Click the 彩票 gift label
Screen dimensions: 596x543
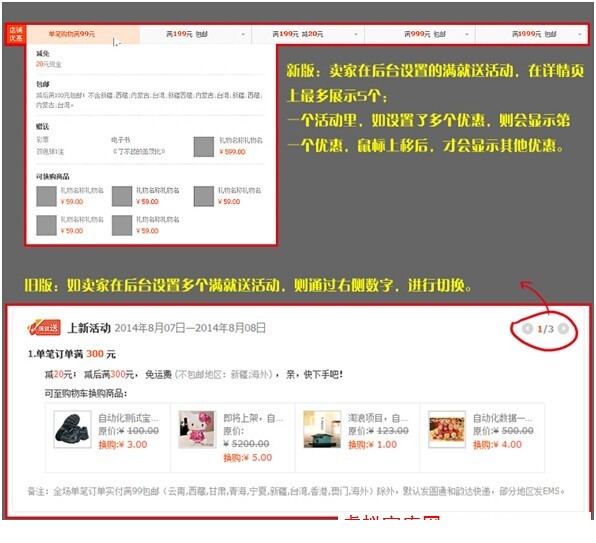tap(43, 140)
